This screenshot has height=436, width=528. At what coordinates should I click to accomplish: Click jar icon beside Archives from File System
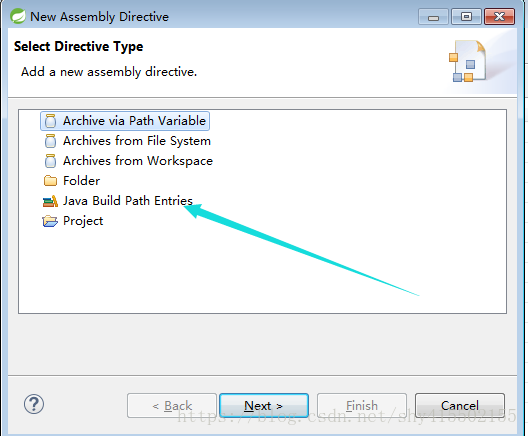coord(51,141)
